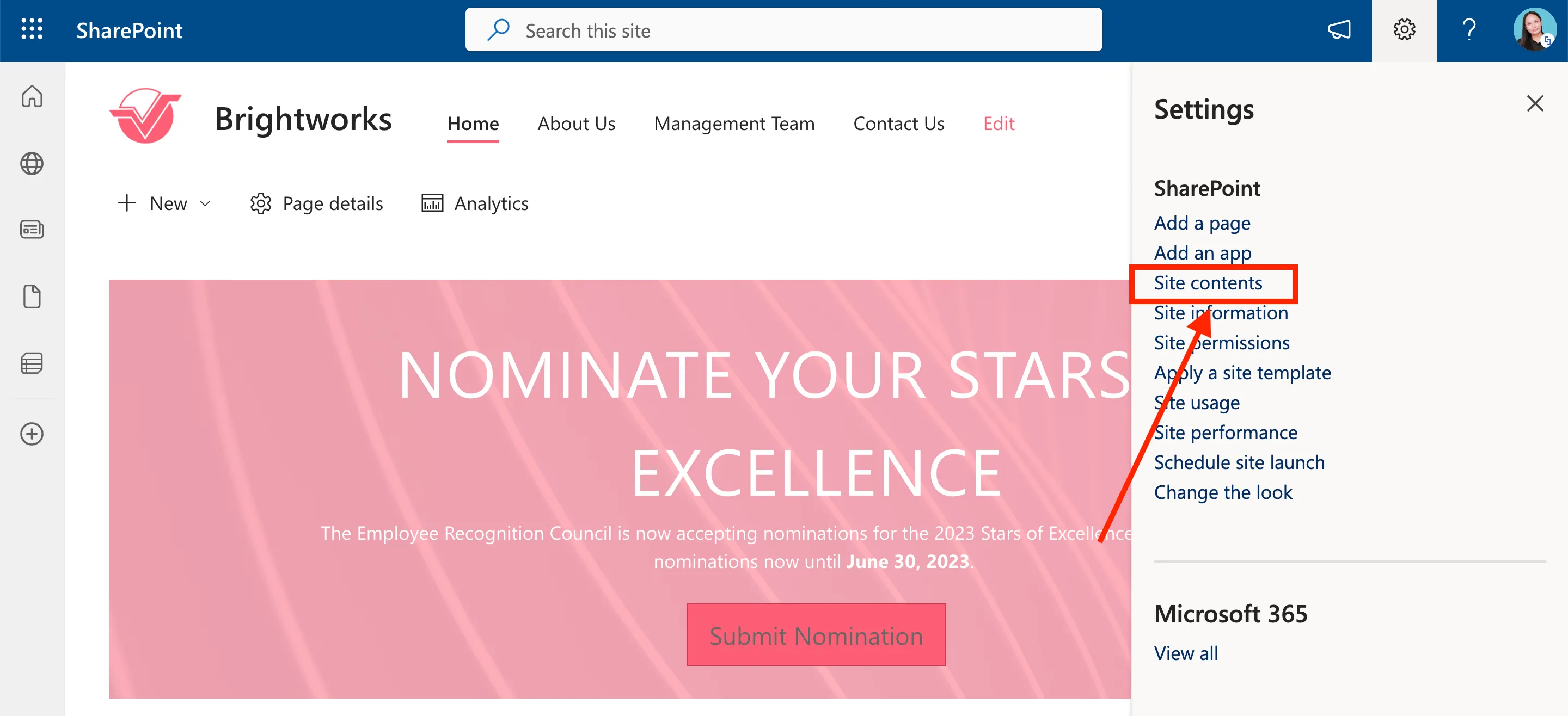
Task: Click the SharePoint section heading in Settings
Action: [1207, 189]
